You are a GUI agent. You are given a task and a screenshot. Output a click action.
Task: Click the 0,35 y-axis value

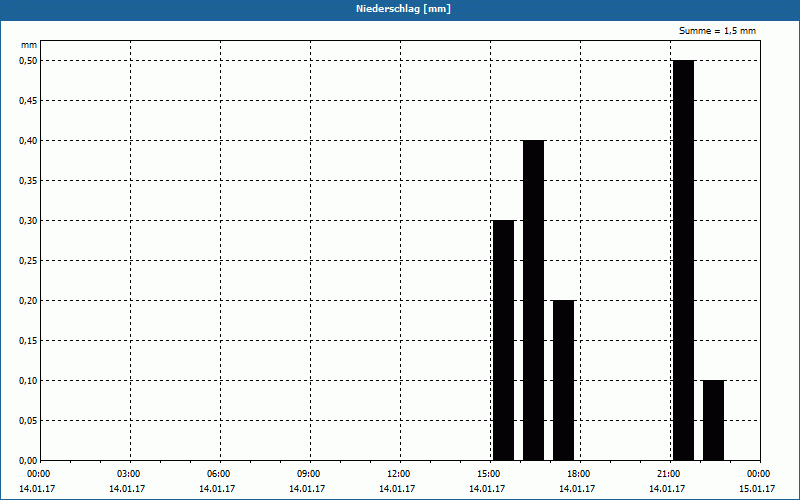[28, 181]
